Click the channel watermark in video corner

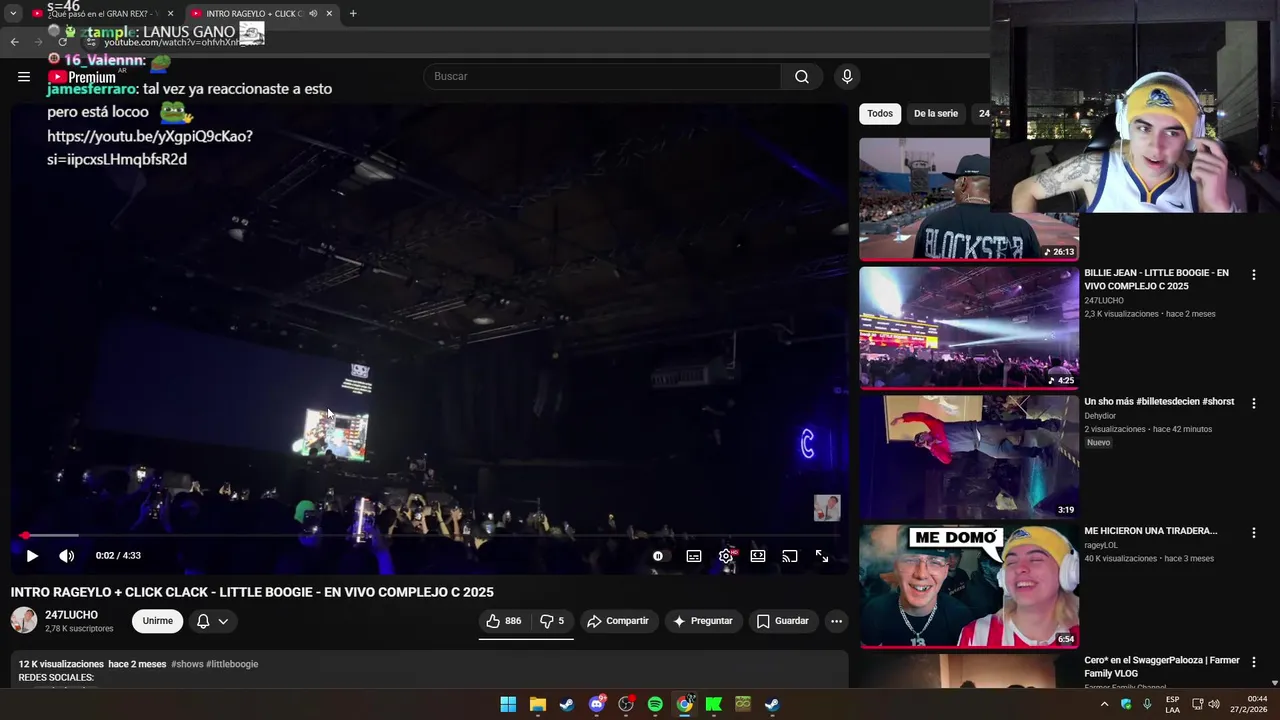coord(827,508)
